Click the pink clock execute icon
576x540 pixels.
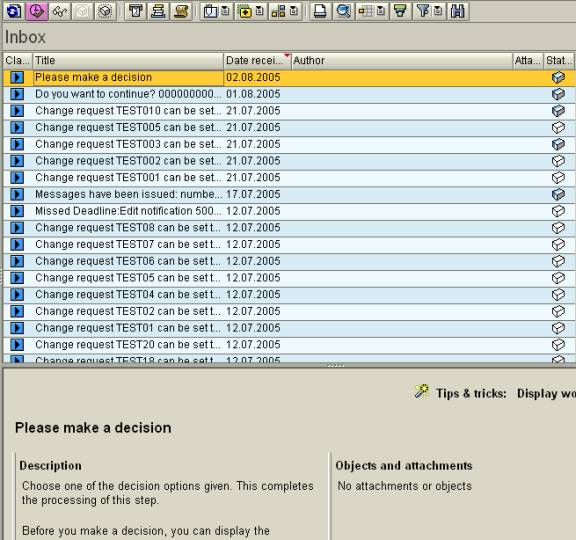[36, 11]
